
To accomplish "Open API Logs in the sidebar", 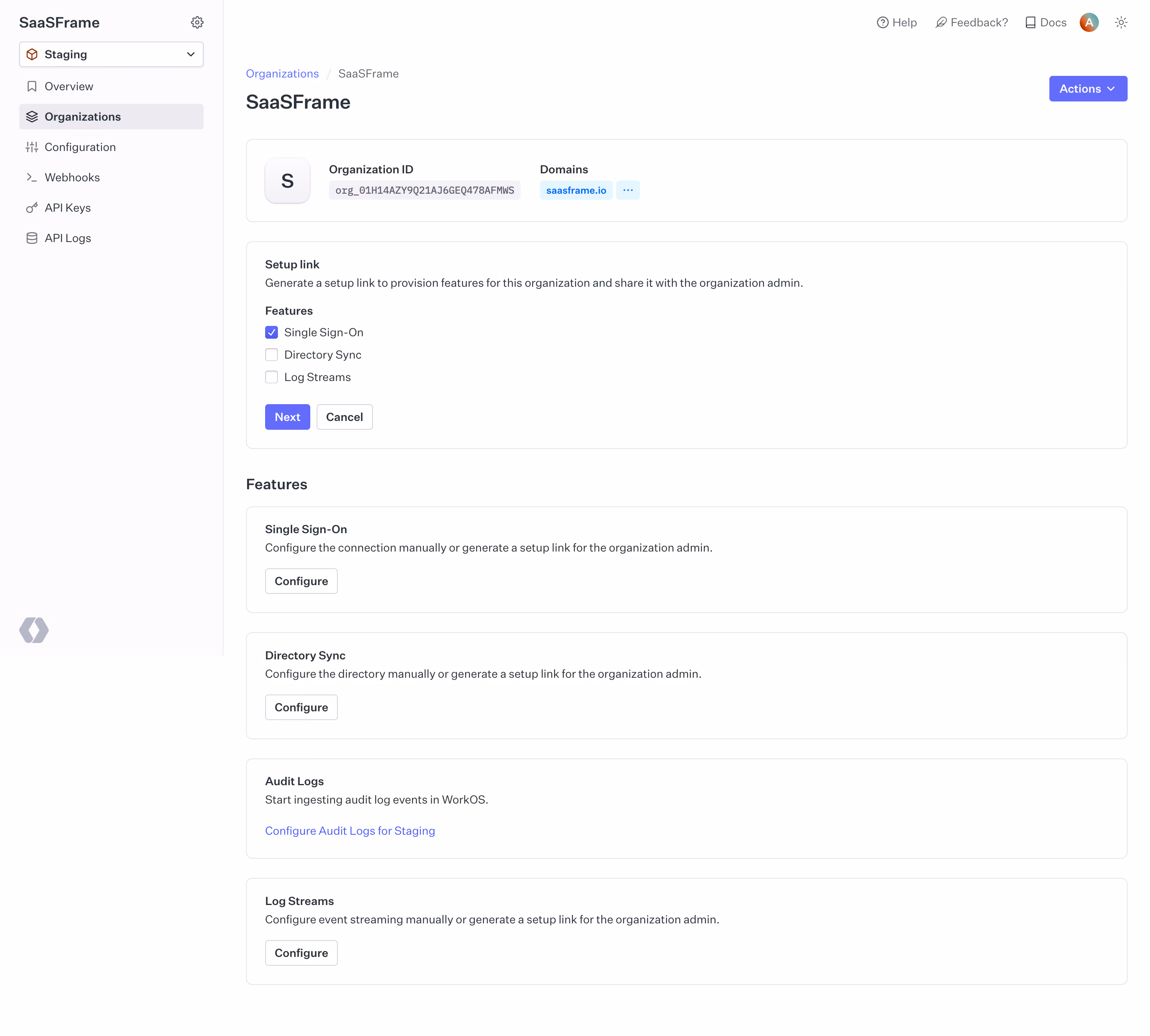I will pos(111,238).
